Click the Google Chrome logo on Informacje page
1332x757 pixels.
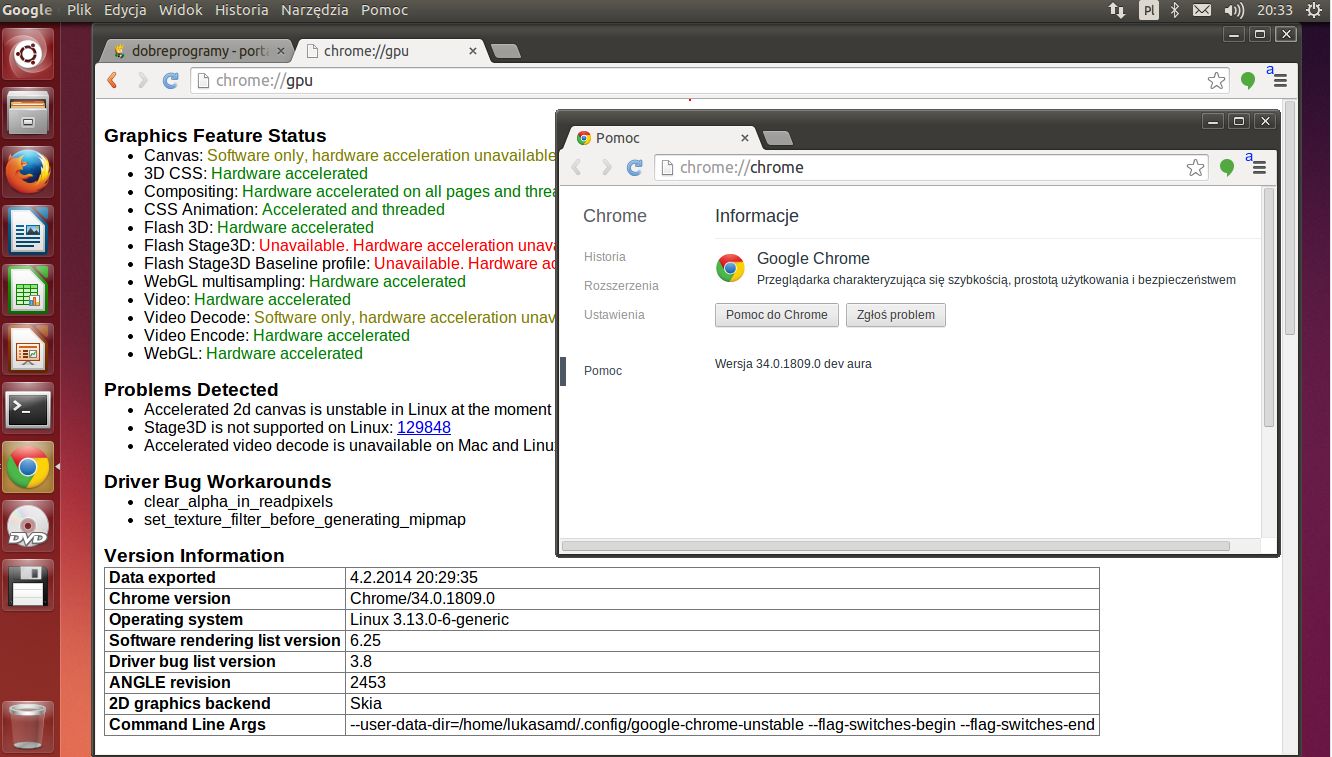click(x=730, y=268)
